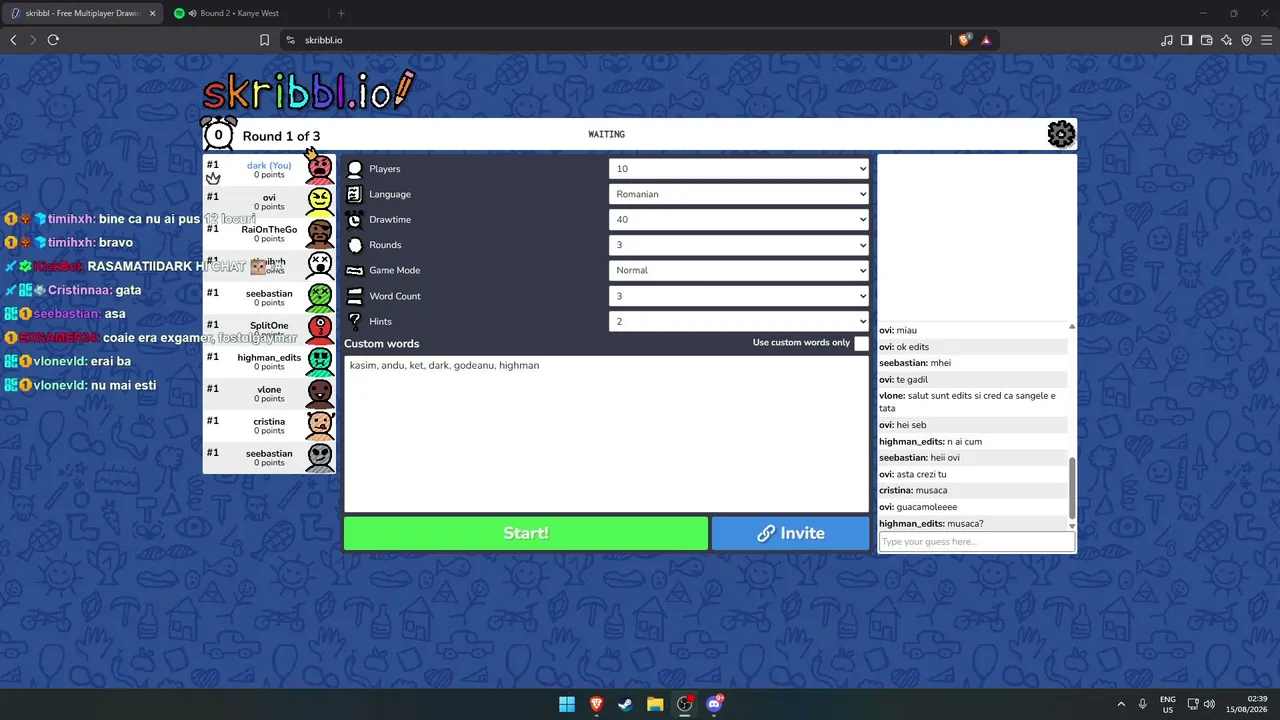Open the Rounds dropdown
1280x720 pixels.
click(739, 245)
